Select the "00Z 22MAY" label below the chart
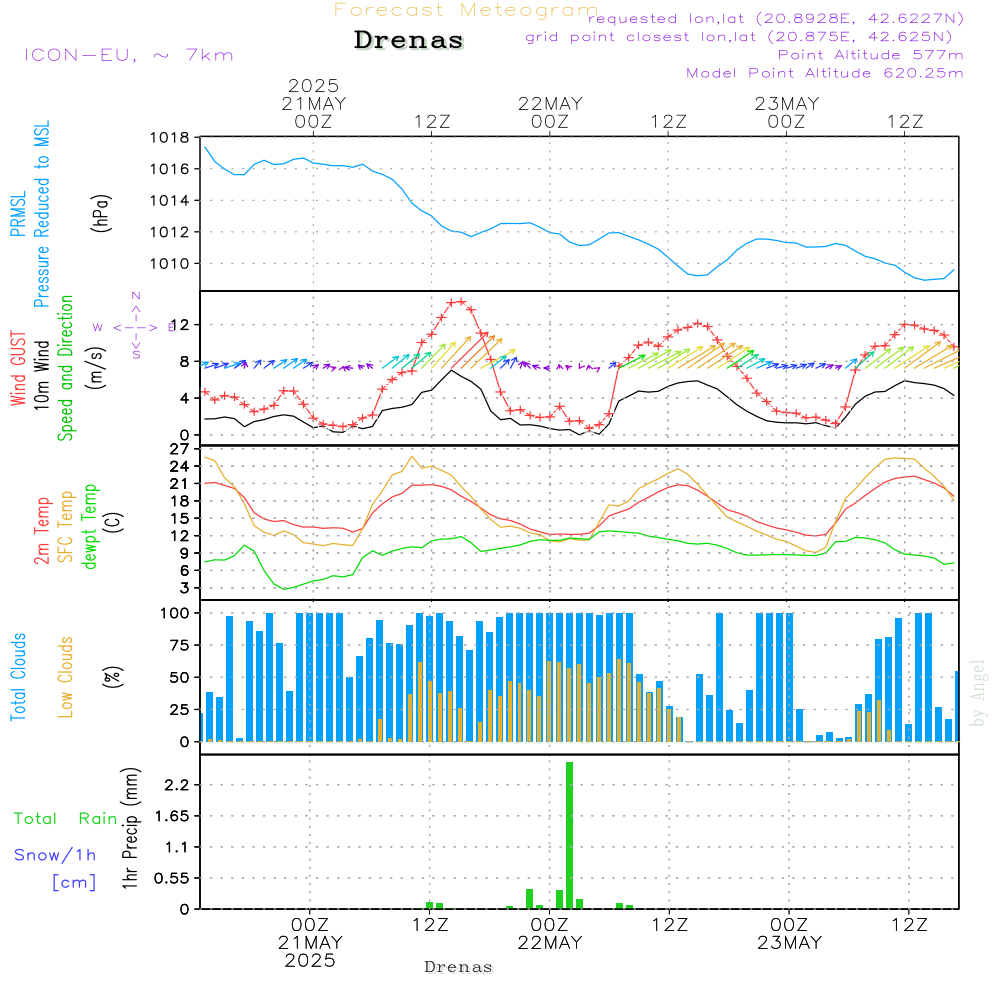 [x=550, y=934]
